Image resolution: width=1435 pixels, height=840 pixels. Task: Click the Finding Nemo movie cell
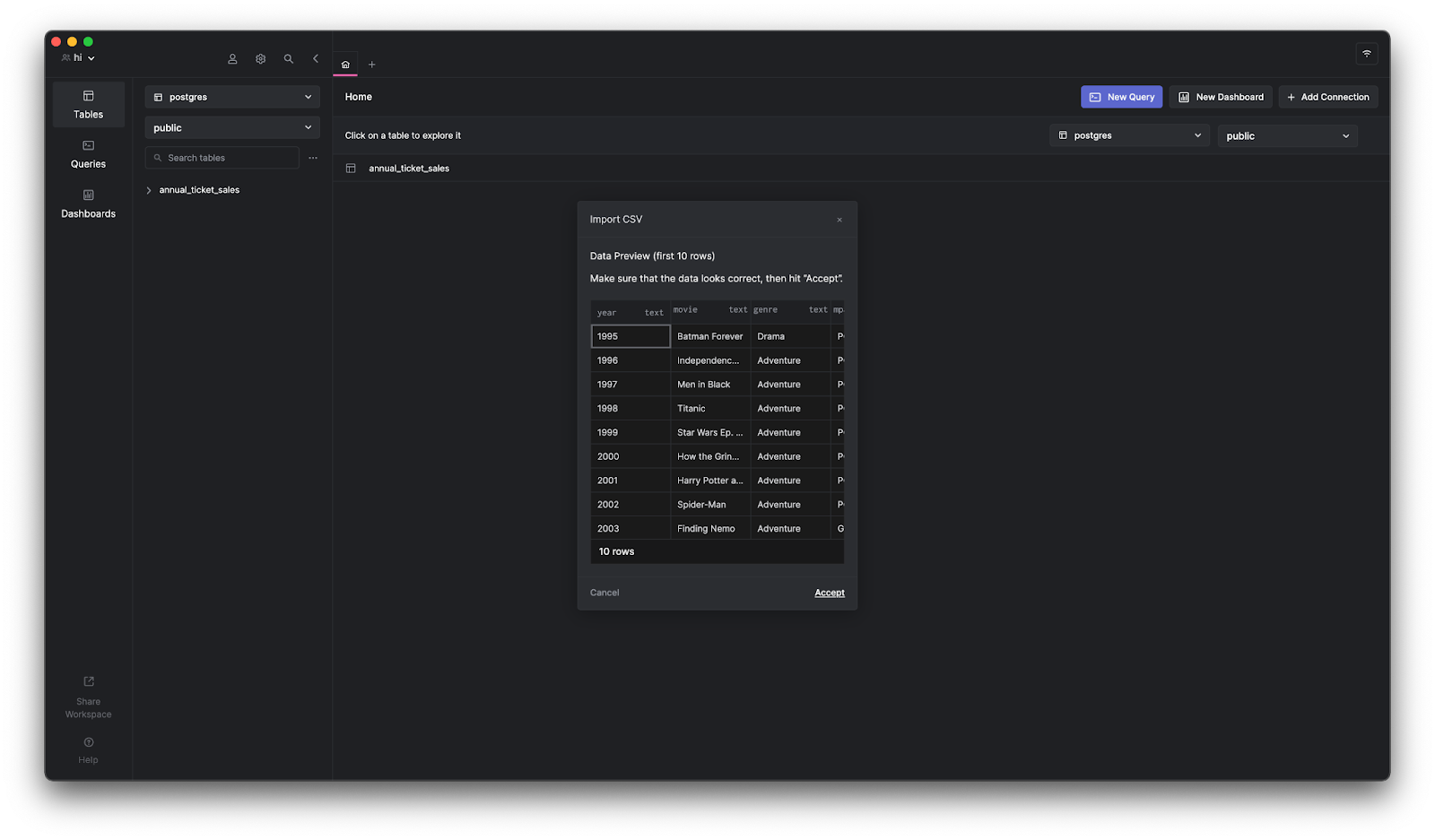710,529
